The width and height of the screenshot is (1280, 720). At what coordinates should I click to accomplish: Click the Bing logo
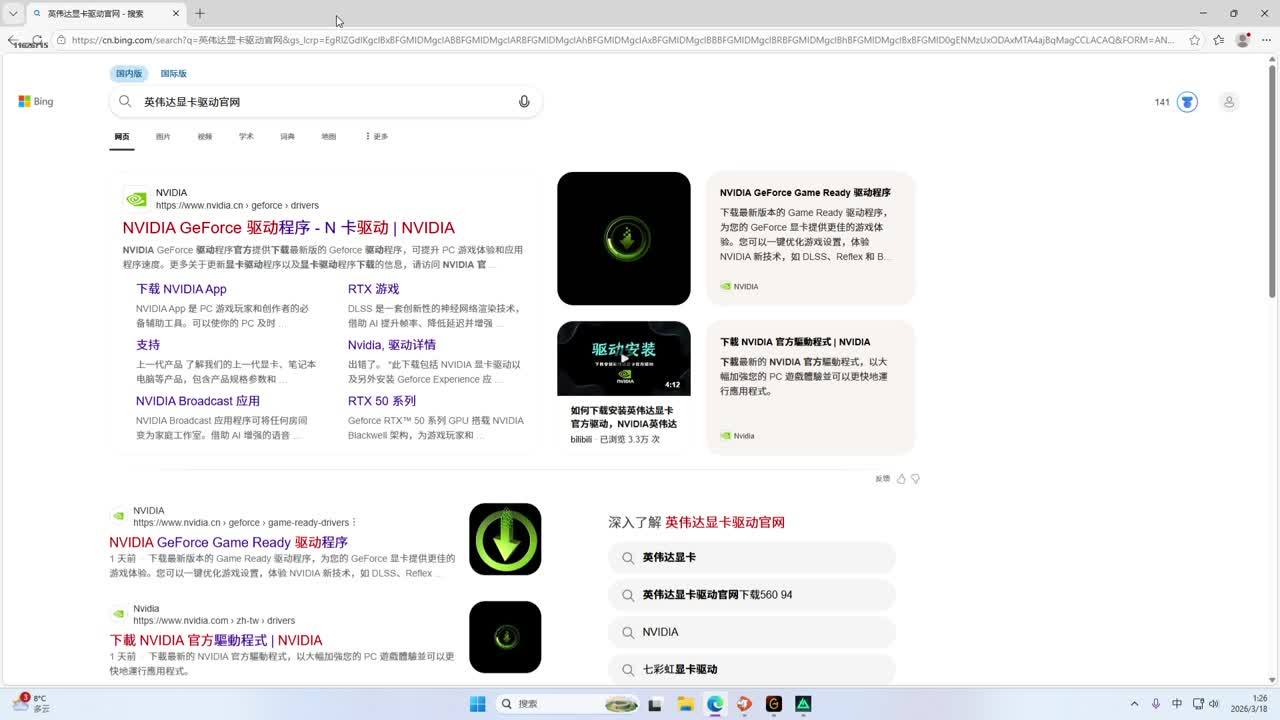point(36,102)
